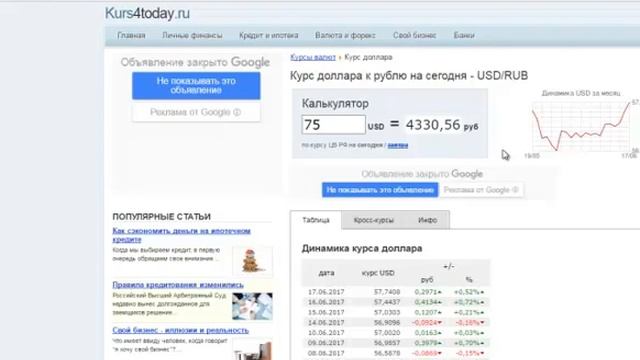Switch to the Инфо tab
The image size is (640, 360).
(x=427, y=220)
